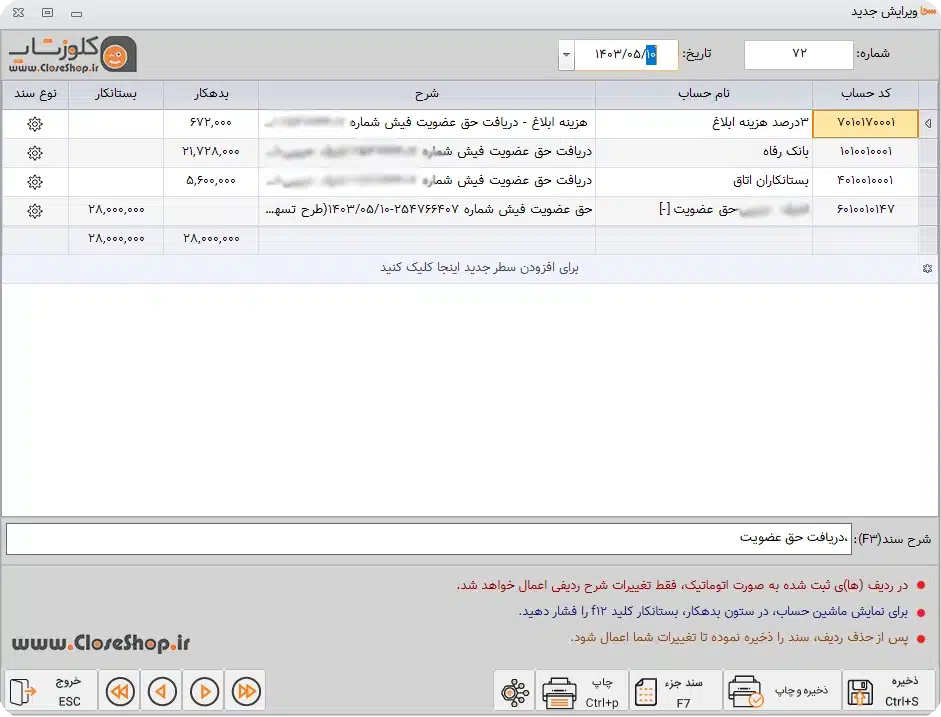
Task: Click the بانک رفاه row description cell
Action: (x=427, y=152)
